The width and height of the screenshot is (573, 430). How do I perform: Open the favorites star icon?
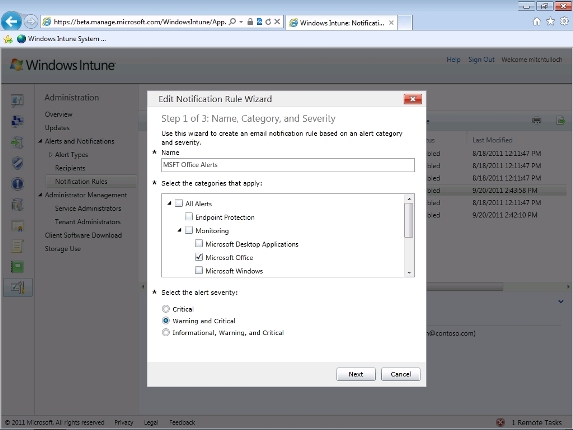point(550,22)
